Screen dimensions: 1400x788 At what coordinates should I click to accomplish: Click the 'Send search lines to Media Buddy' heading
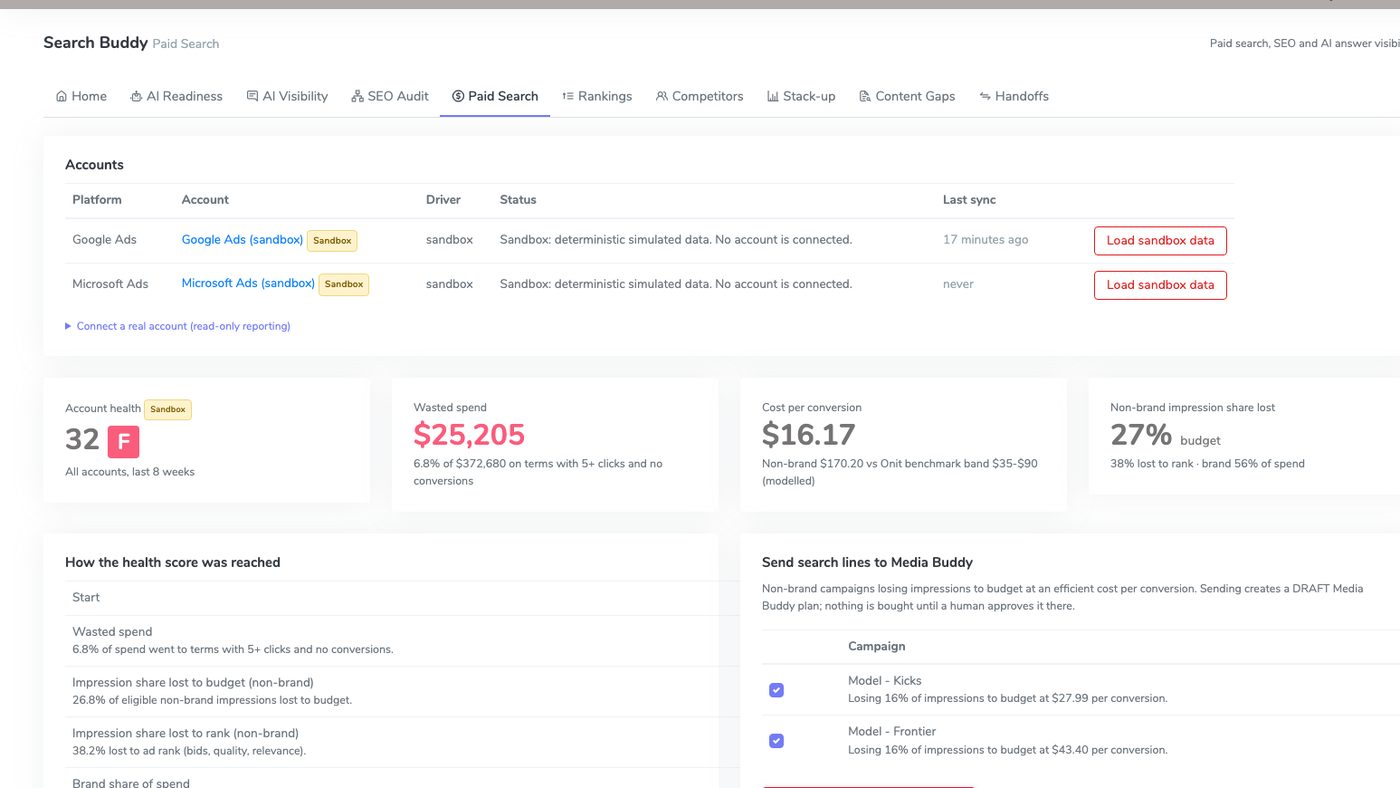(x=867, y=563)
